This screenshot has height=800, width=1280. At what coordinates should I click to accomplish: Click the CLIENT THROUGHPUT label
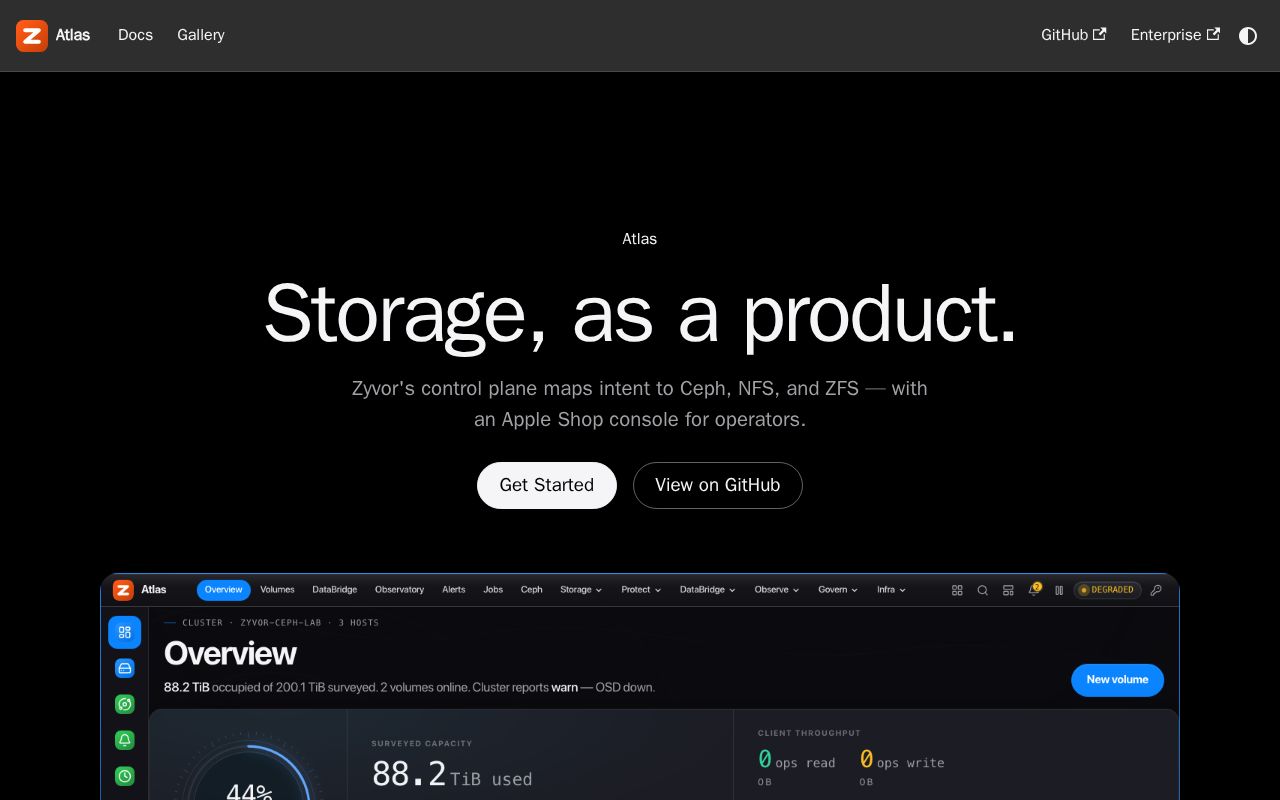(809, 733)
